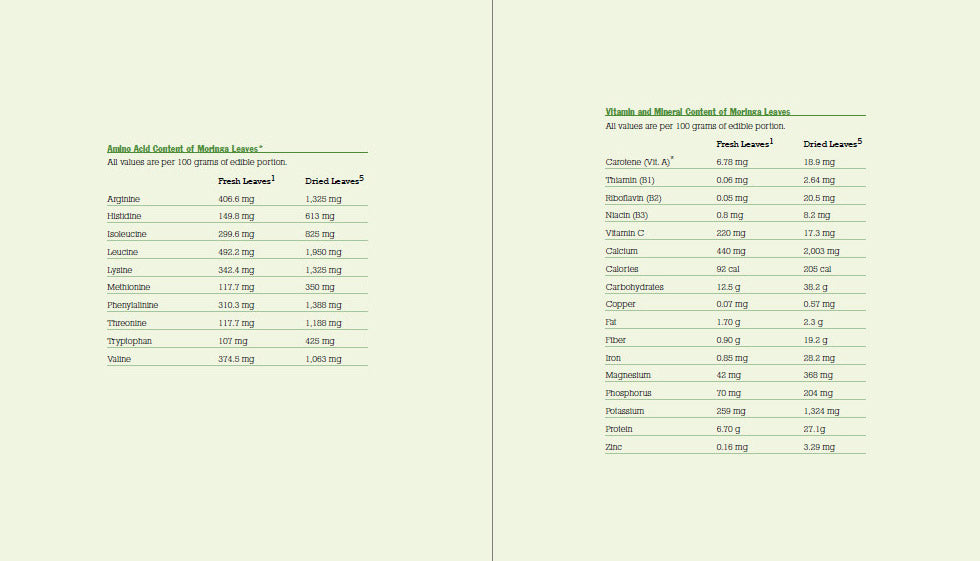Select the Protein dried value 27.1g
980x561 pixels.
click(x=817, y=429)
